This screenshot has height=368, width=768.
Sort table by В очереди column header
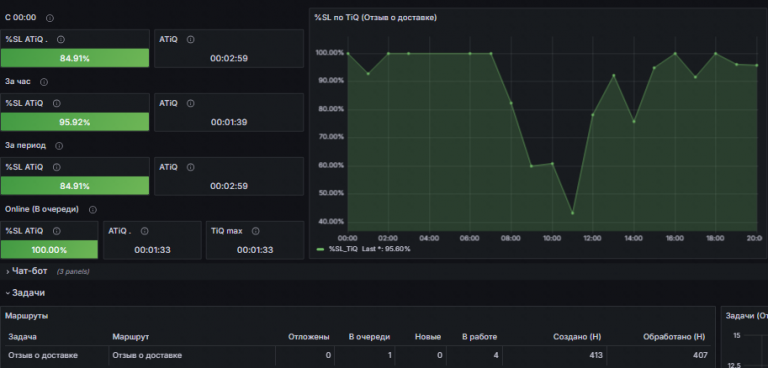pyautogui.click(x=369, y=337)
